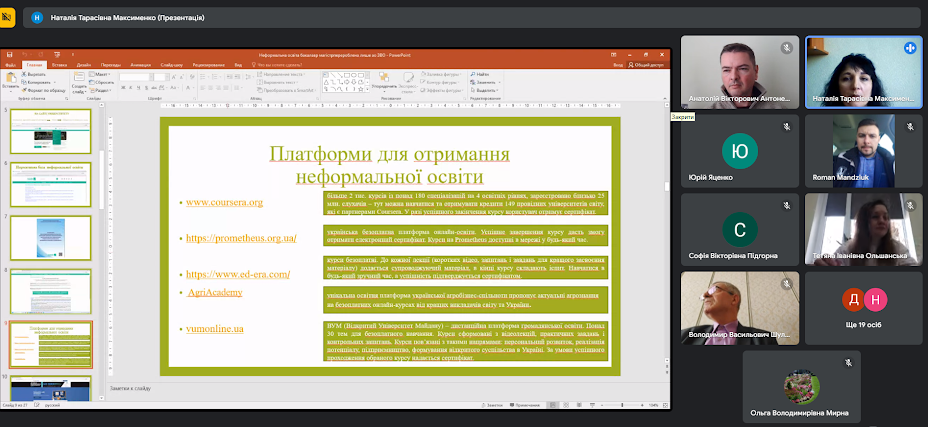The height and width of the screenshot is (427, 928).
Task: Switch to the Переходы (Transitions) tab
Action: pos(111,65)
